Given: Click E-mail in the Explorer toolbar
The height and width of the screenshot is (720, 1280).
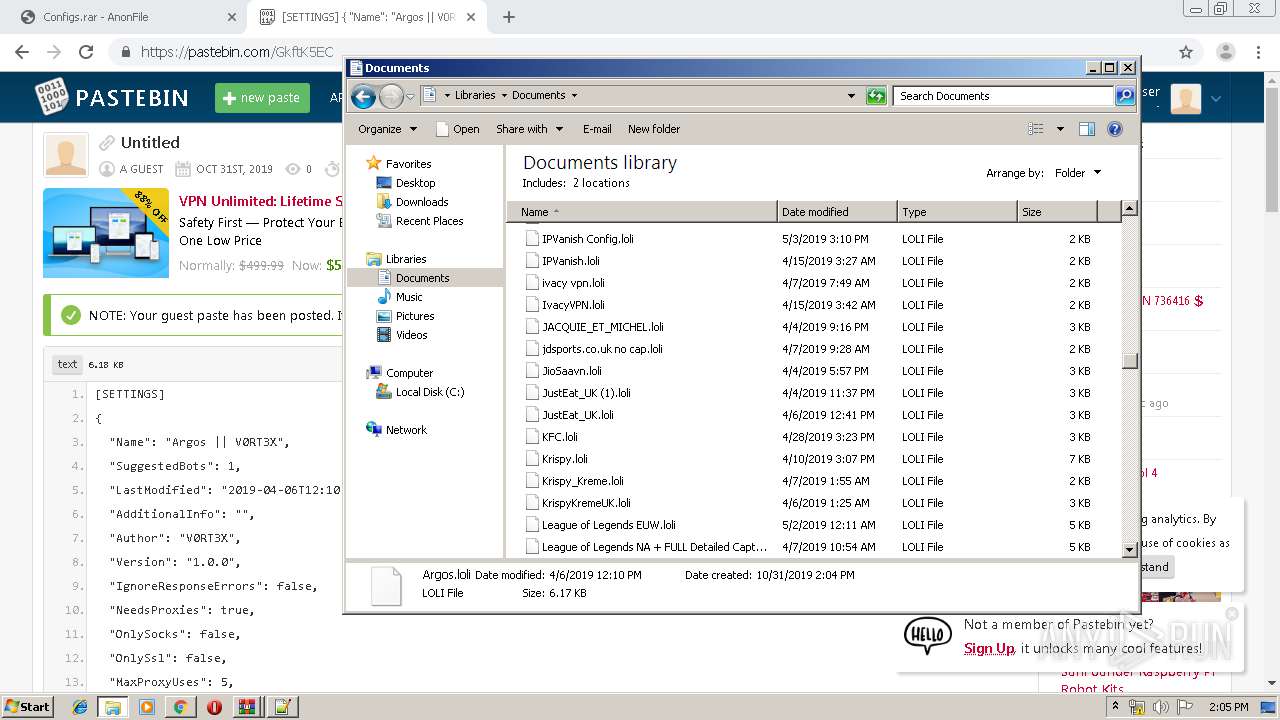Looking at the screenshot, I should coord(597,129).
